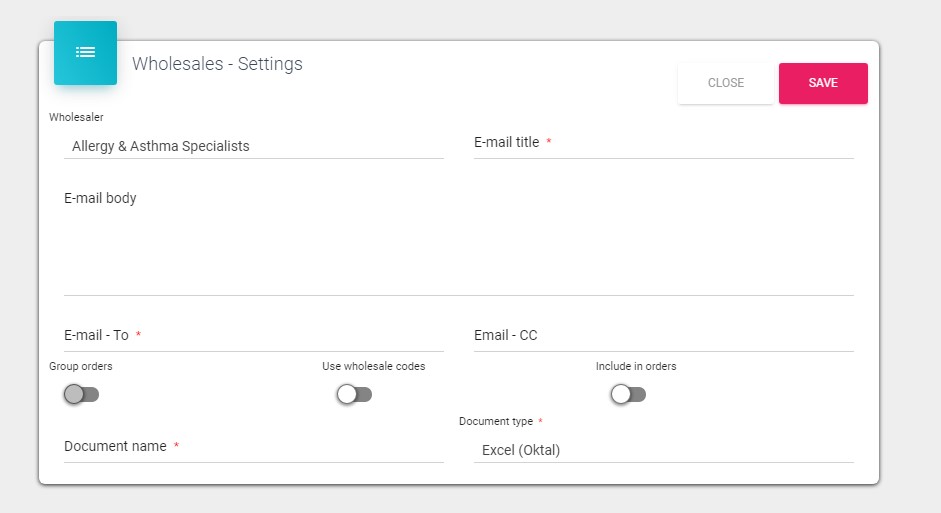Image resolution: width=941 pixels, height=513 pixels.
Task: Toggle the Group orders switch
Action: (x=81, y=394)
